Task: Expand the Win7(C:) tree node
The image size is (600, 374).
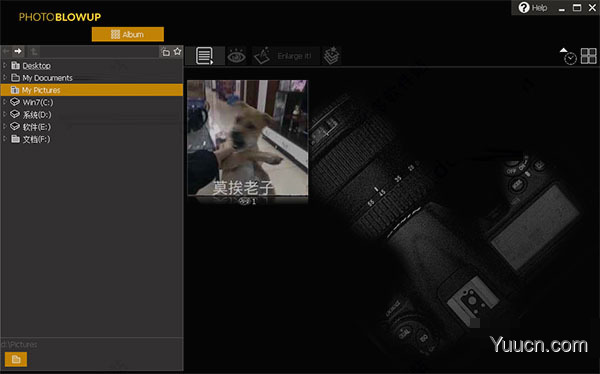Action: pos(5,102)
